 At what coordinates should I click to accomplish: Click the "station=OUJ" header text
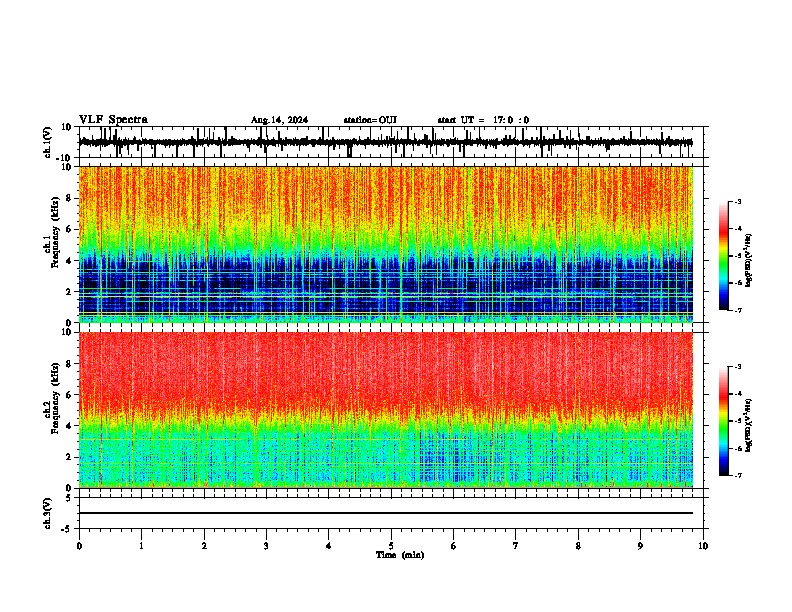[x=370, y=120]
